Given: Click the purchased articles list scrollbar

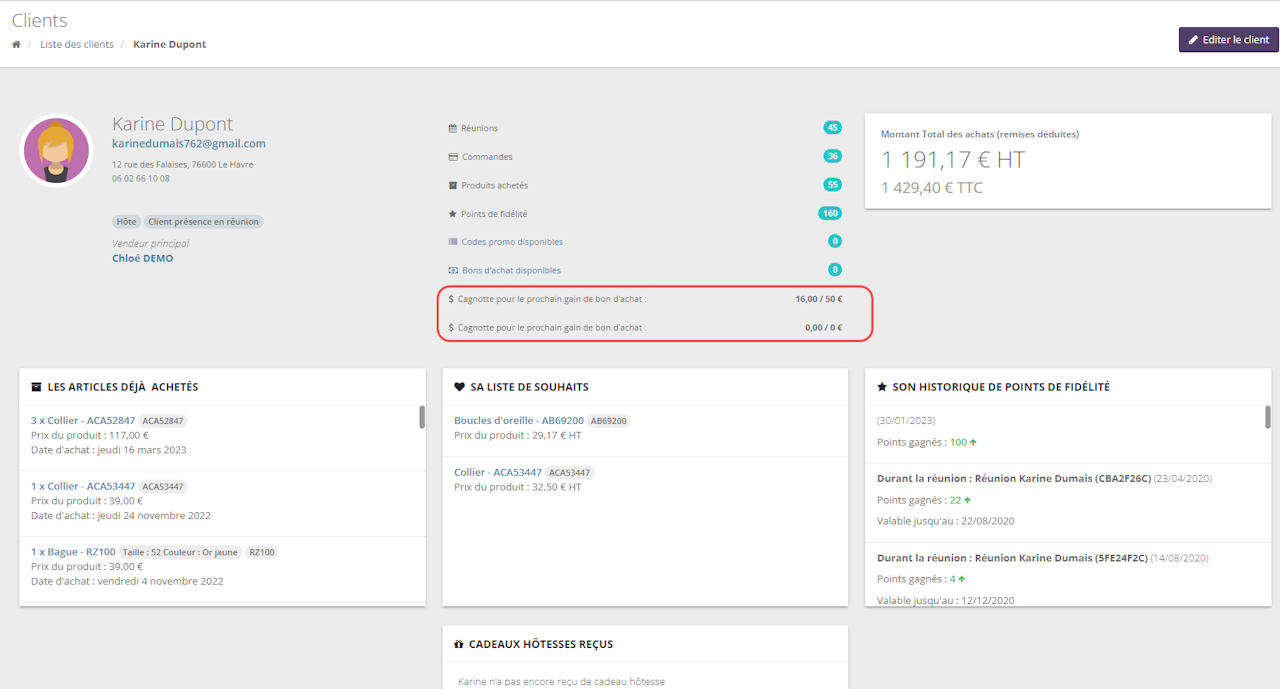Looking at the screenshot, I should [422, 417].
